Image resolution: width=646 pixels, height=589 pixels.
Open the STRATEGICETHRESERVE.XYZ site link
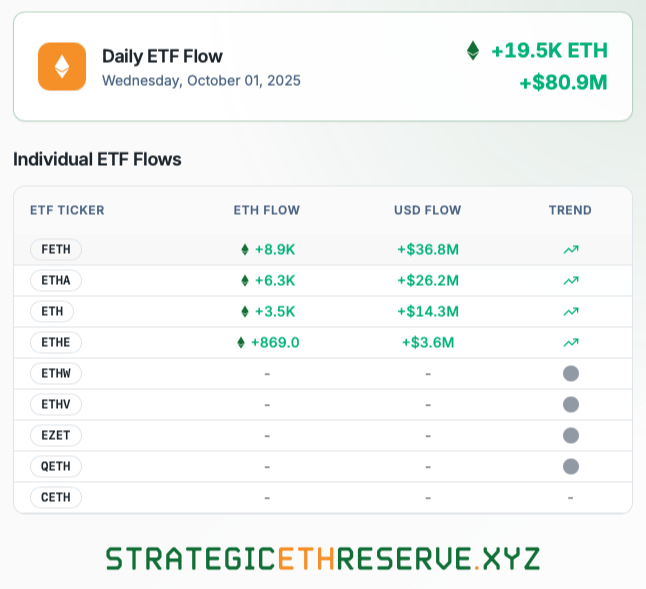pos(323,558)
